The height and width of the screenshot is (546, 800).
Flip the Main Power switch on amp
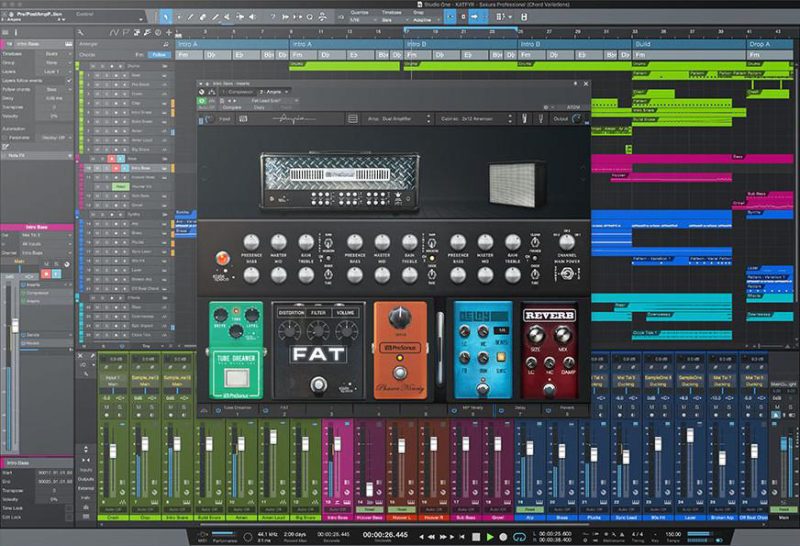[566, 275]
